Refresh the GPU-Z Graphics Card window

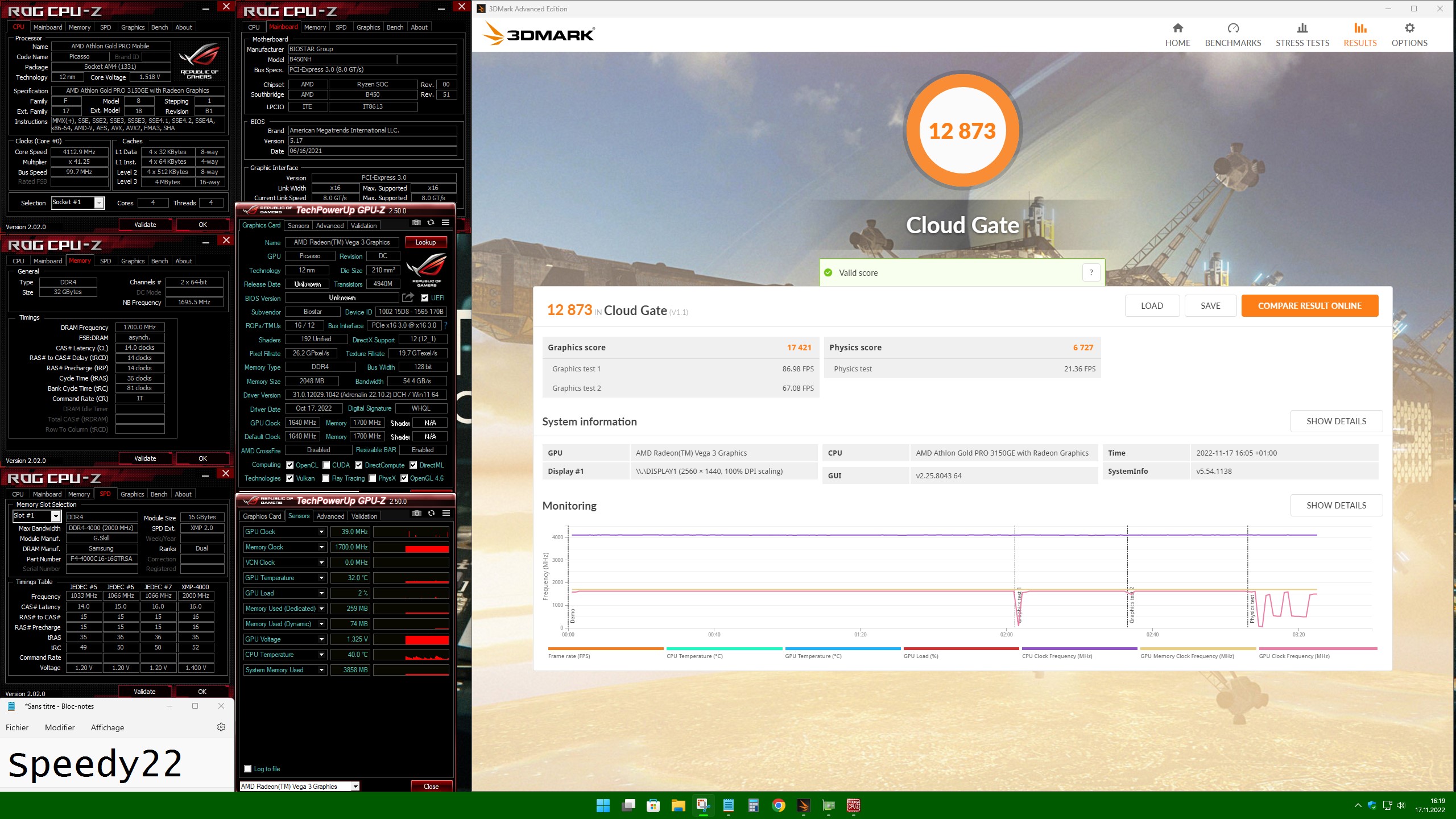[431, 223]
